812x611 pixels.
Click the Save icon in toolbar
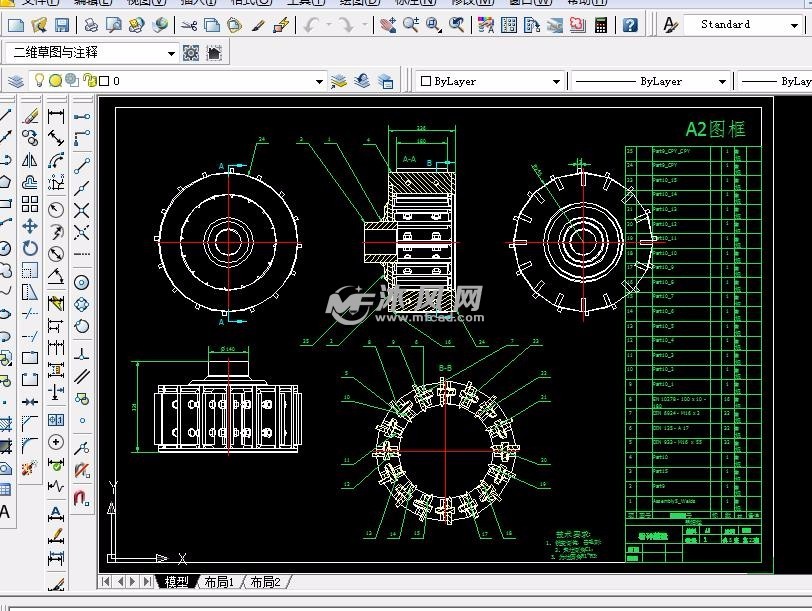tap(62, 24)
